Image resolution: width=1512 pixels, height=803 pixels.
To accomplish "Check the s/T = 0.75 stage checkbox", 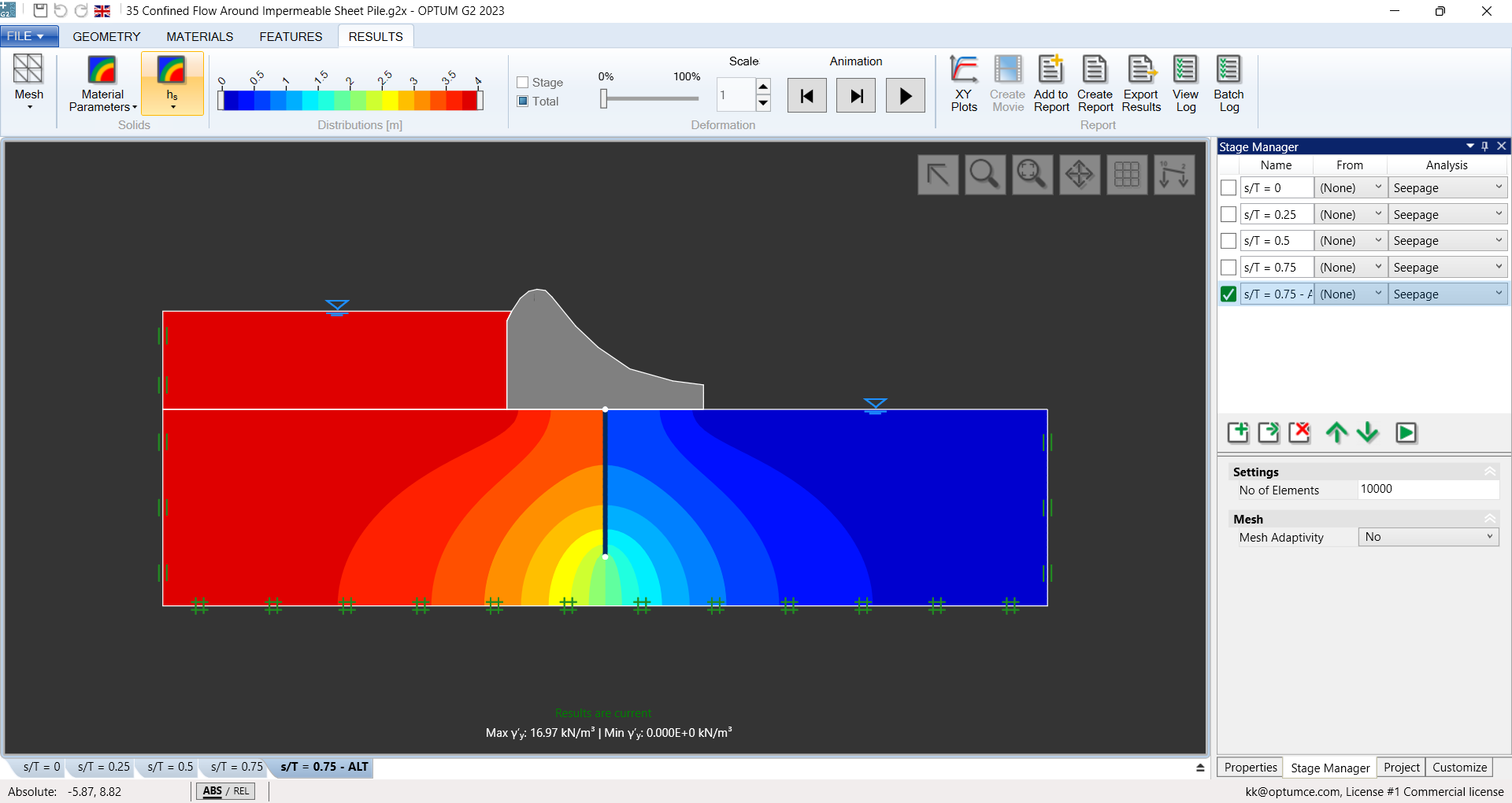I will [1228, 268].
